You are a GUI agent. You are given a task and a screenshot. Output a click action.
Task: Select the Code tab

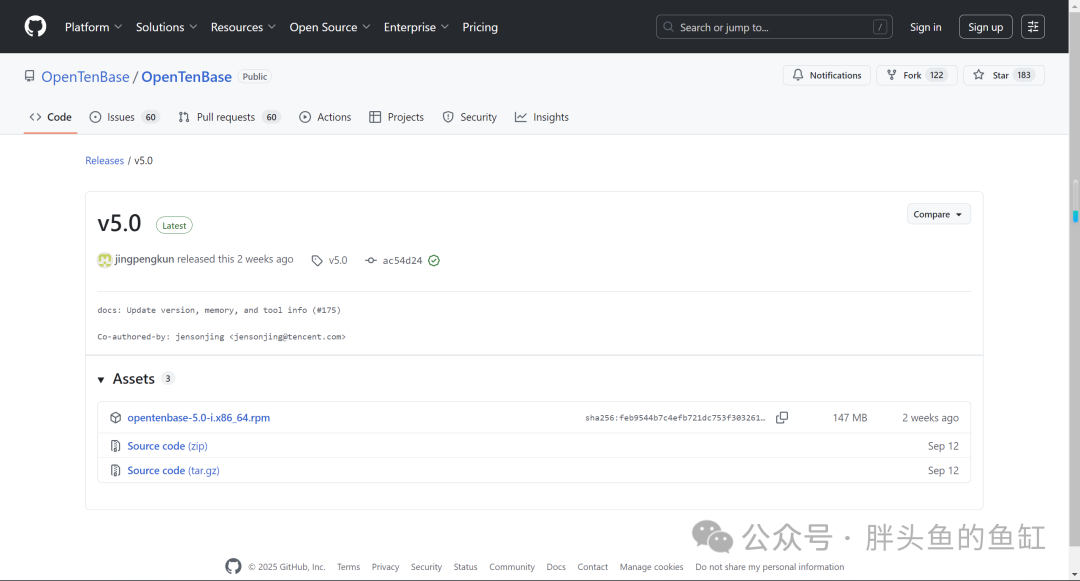pyautogui.click(x=50, y=117)
